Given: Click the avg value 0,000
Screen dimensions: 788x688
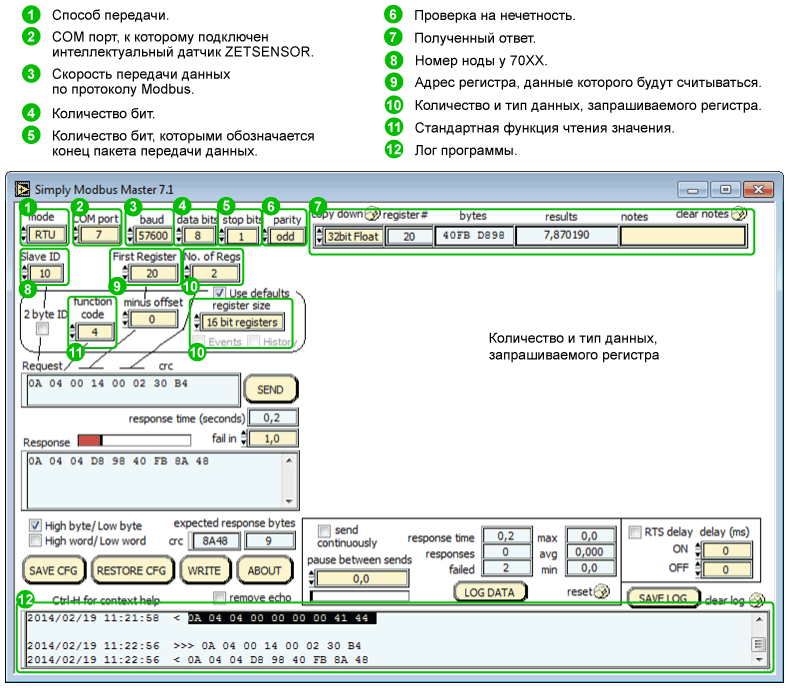Looking at the screenshot, I should [x=589, y=552].
